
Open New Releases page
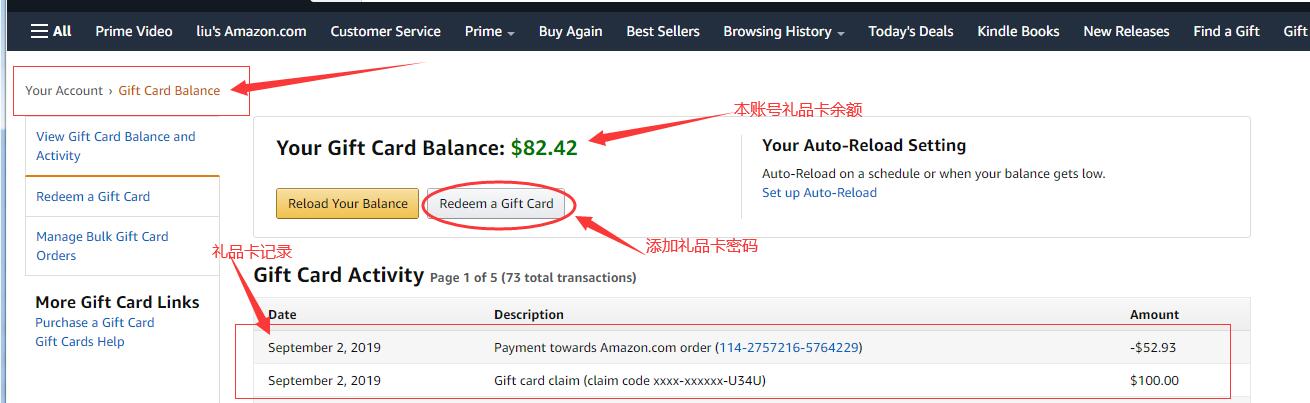click(1126, 31)
